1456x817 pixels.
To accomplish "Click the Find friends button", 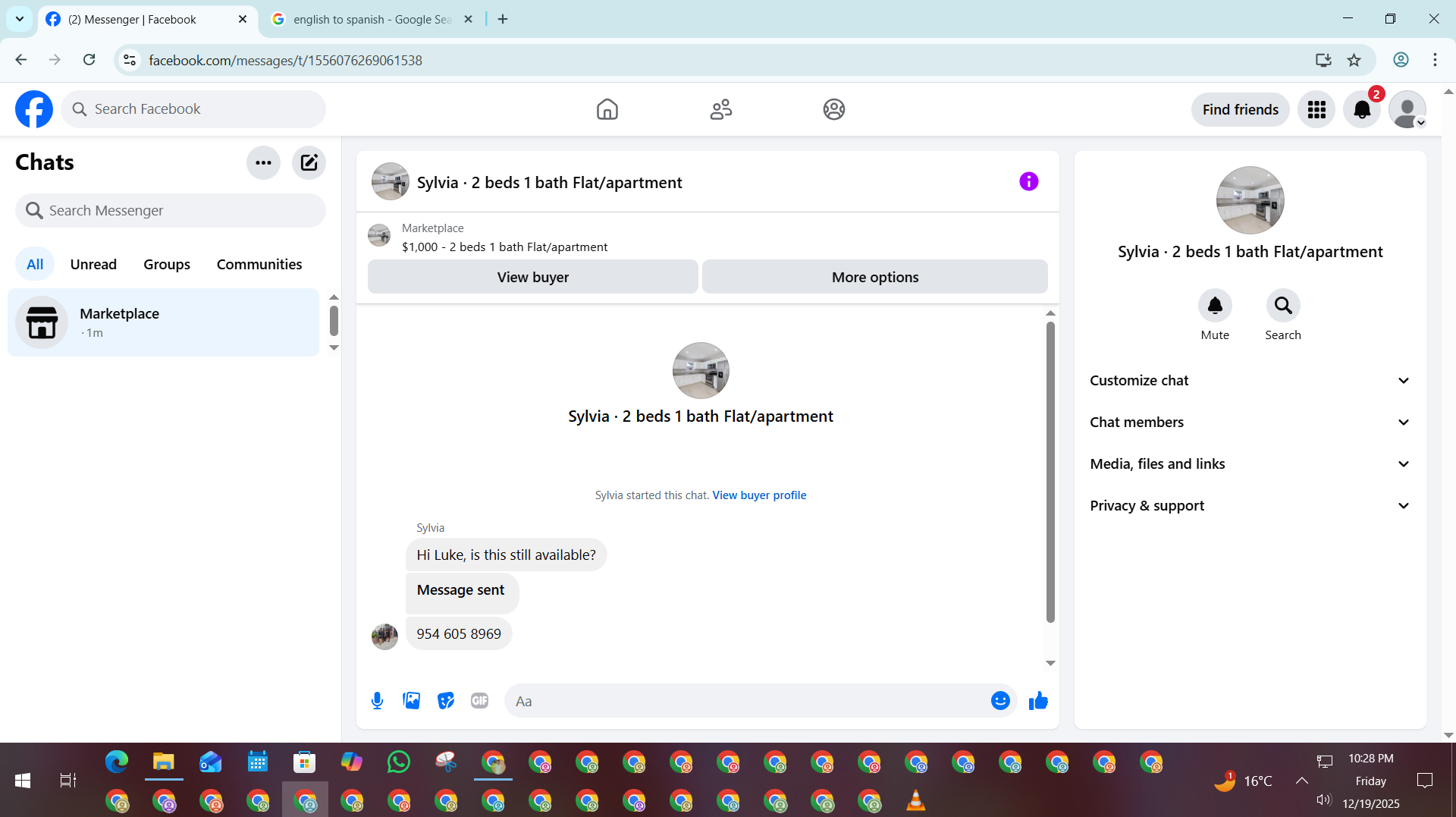I will point(1241,109).
